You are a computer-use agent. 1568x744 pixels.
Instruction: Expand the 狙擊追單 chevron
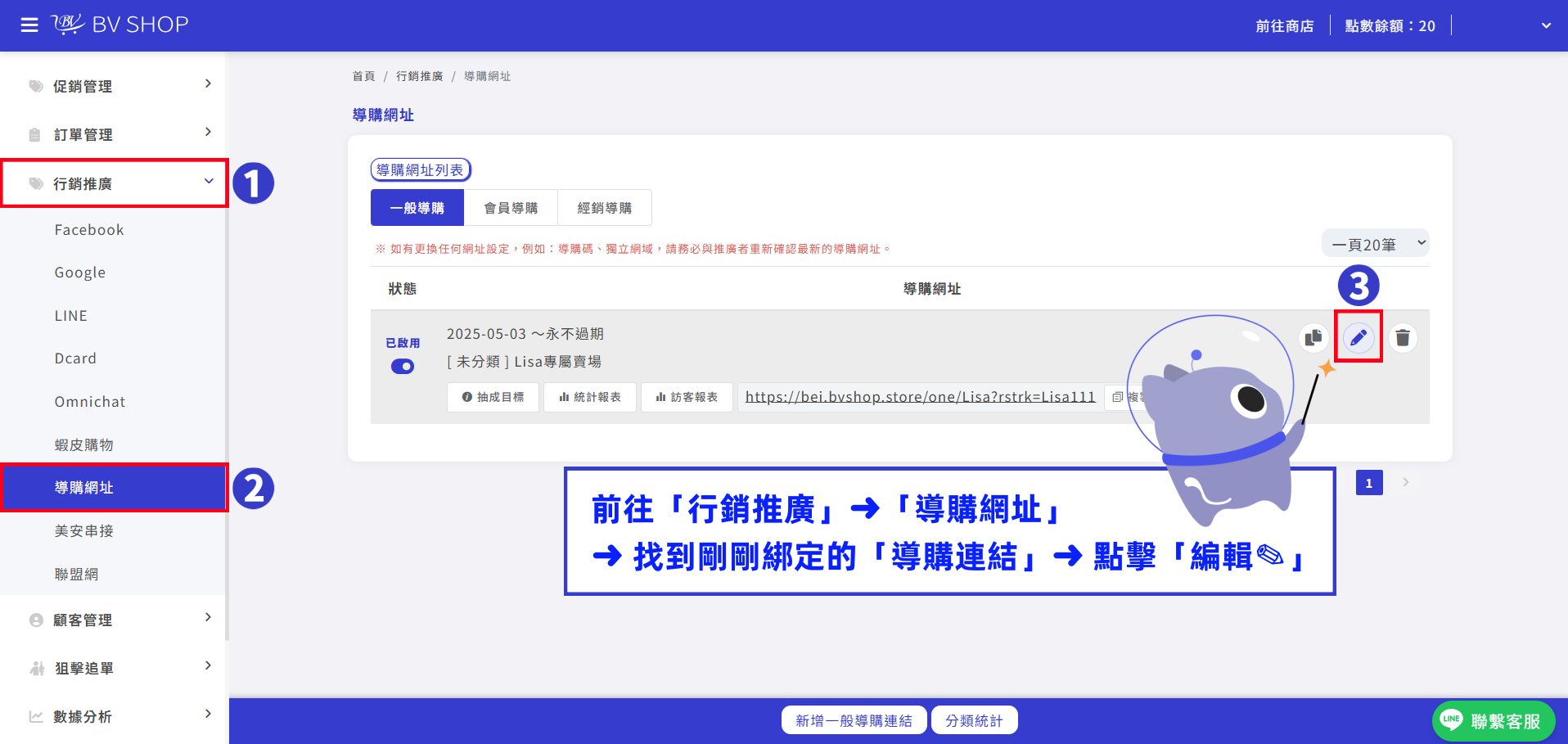pos(208,665)
